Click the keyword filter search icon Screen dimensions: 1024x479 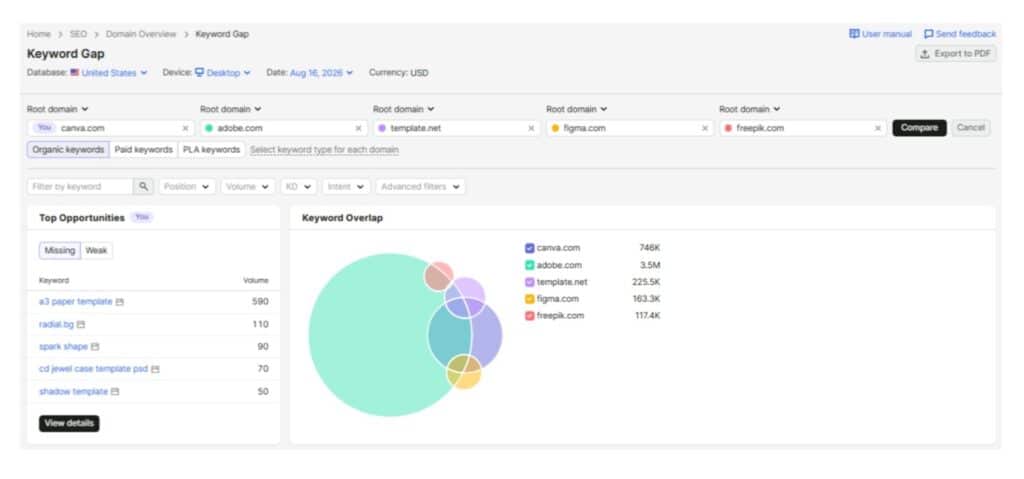(x=144, y=187)
